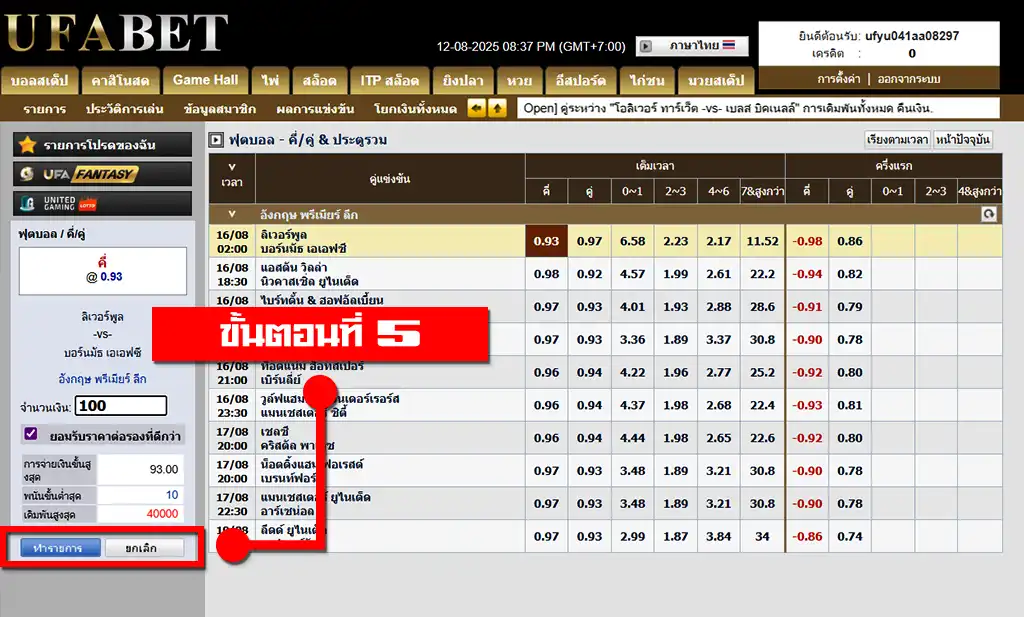Click the UFABET logo
1024x617 pixels.
click(116, 33)
